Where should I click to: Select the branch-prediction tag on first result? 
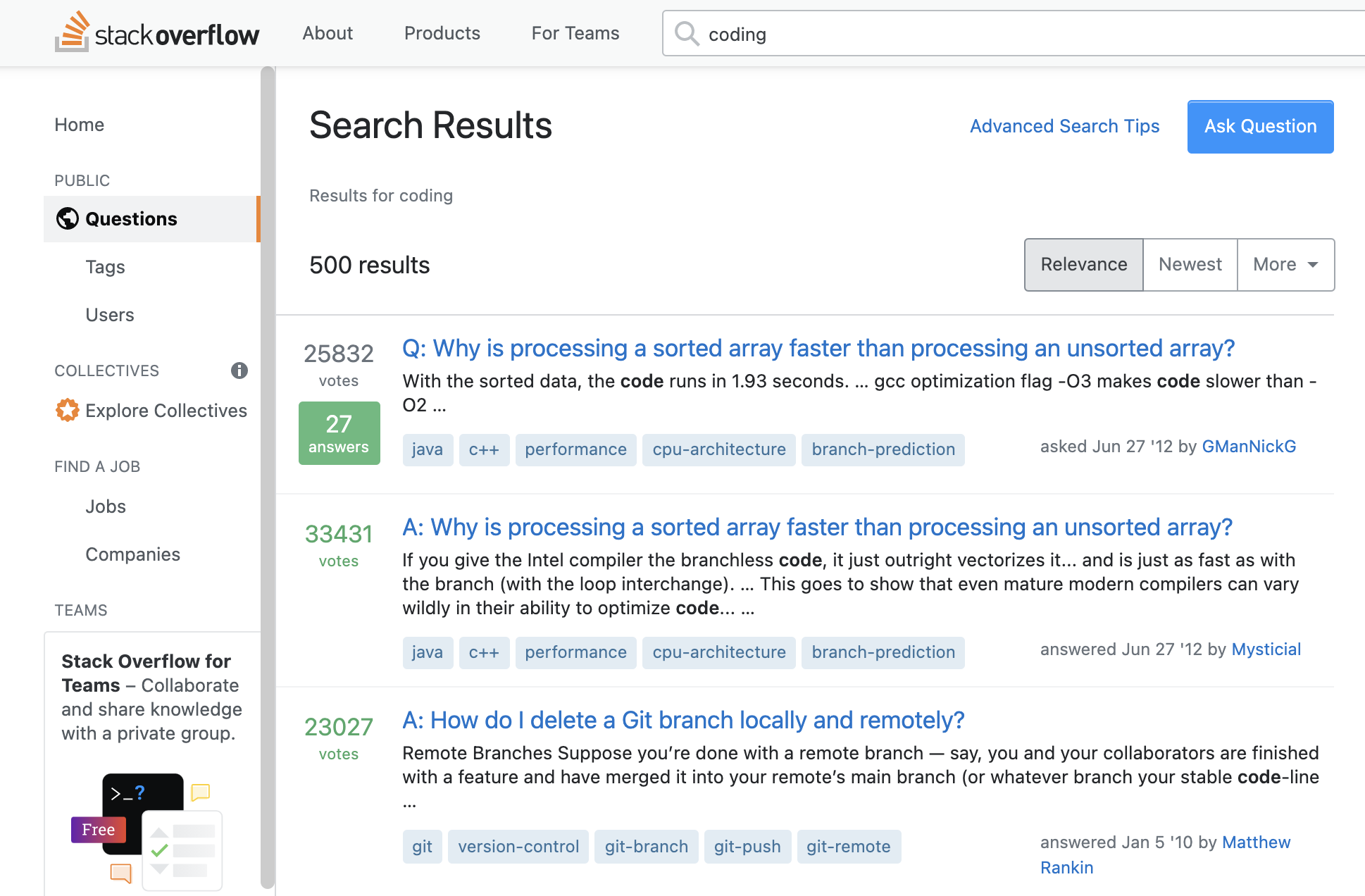tap(883, 449)
